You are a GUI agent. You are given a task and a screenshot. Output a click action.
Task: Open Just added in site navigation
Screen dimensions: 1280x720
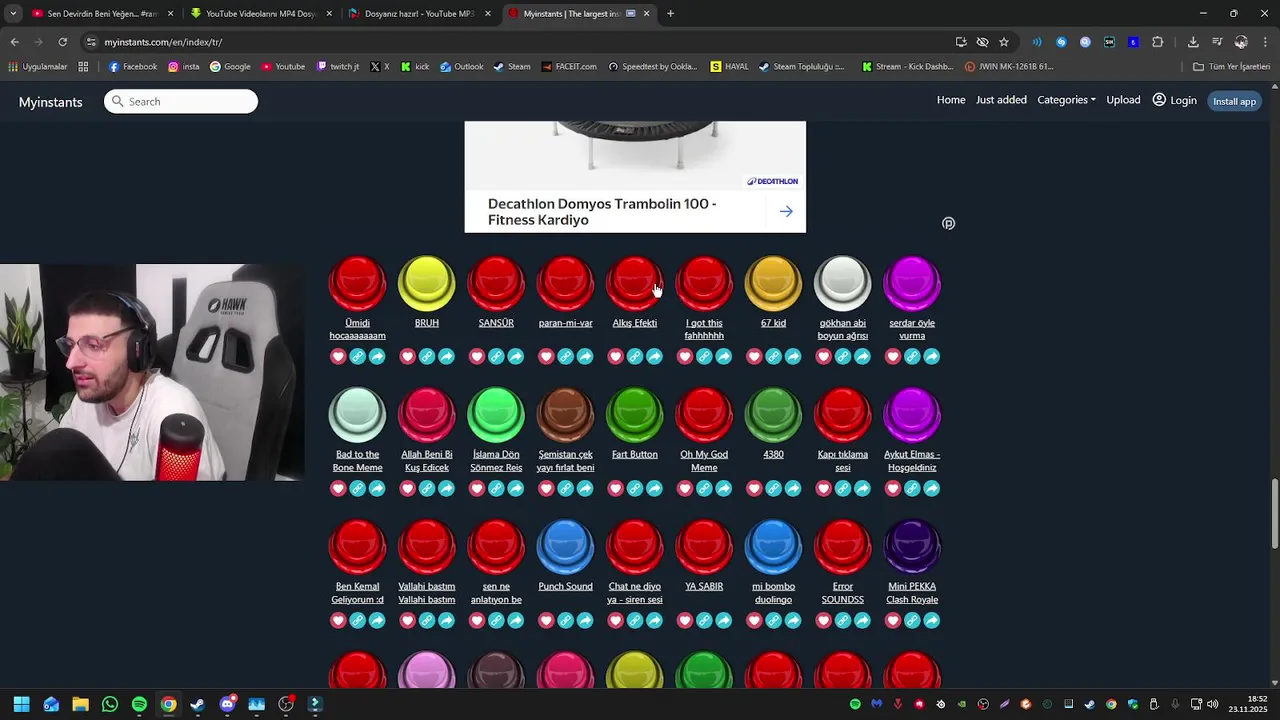(x=1001, y=100)
